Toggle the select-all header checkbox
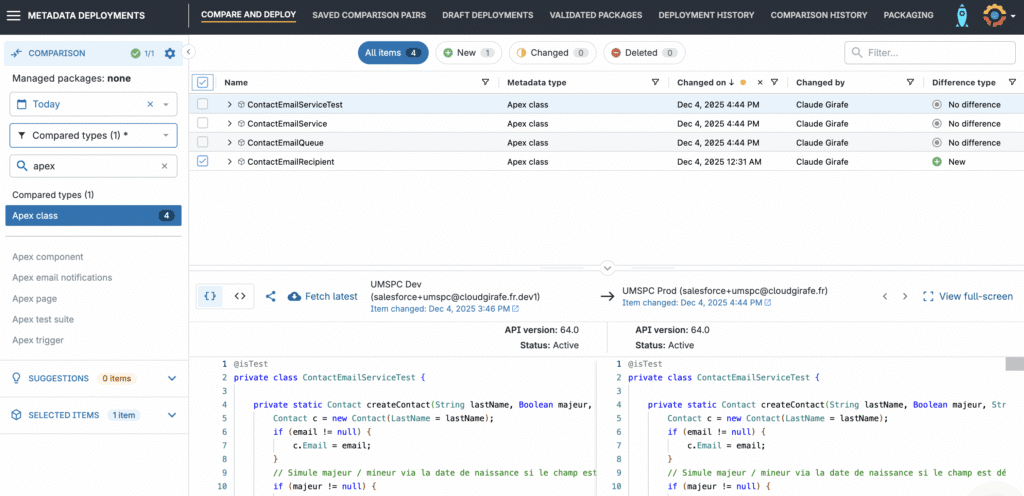The image size is (1024, 496). (x=203, y=82)
